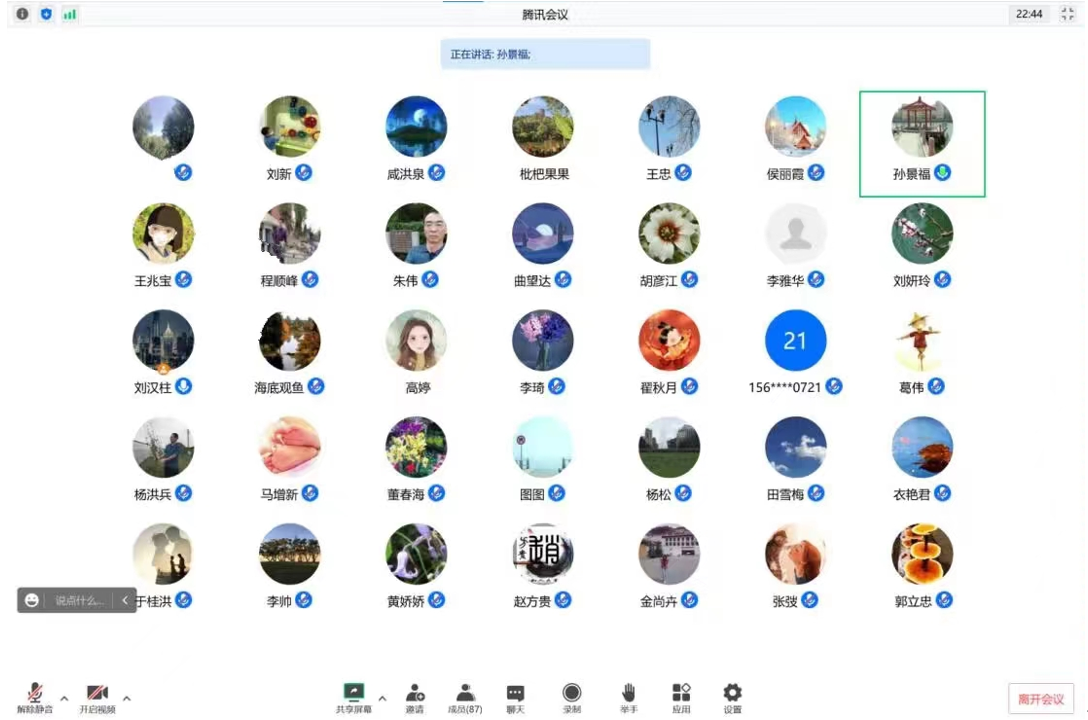The height and width of the screenshot is (720, 1088).
Task: Click the meeting info icon at top-left
Action: point(22,14)
